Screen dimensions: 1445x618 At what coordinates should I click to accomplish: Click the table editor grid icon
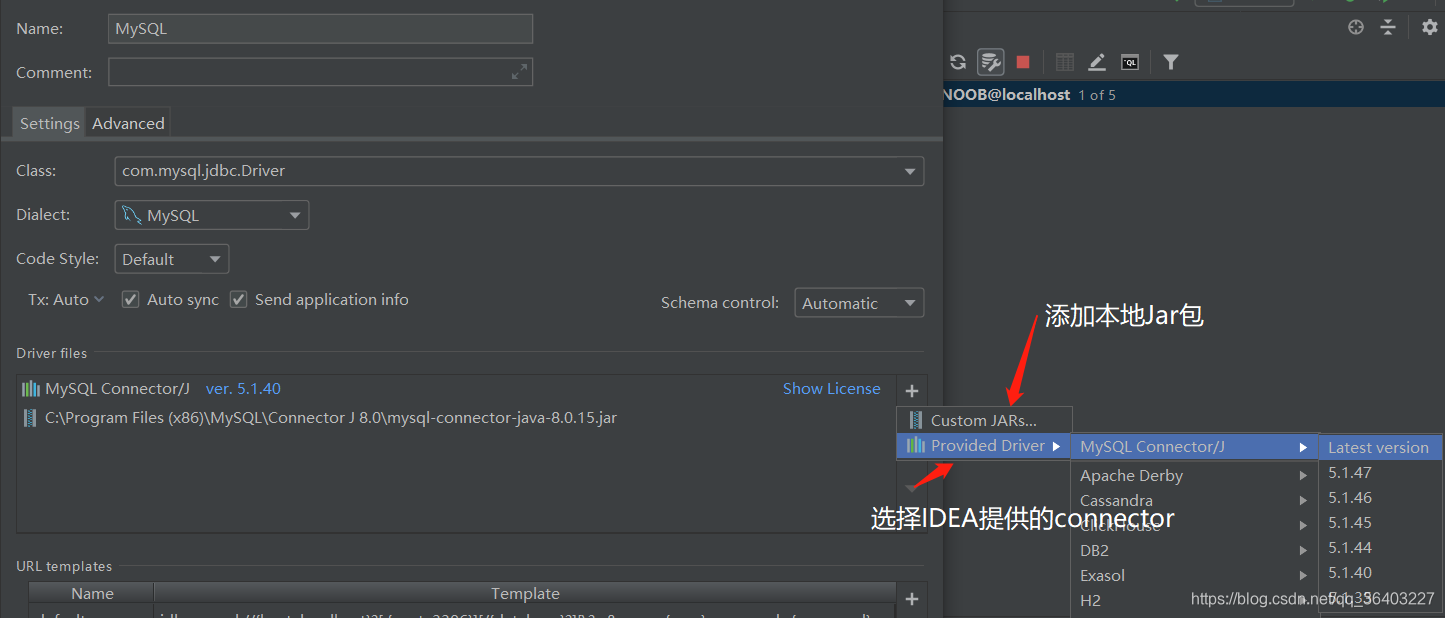pos(1065,62)
